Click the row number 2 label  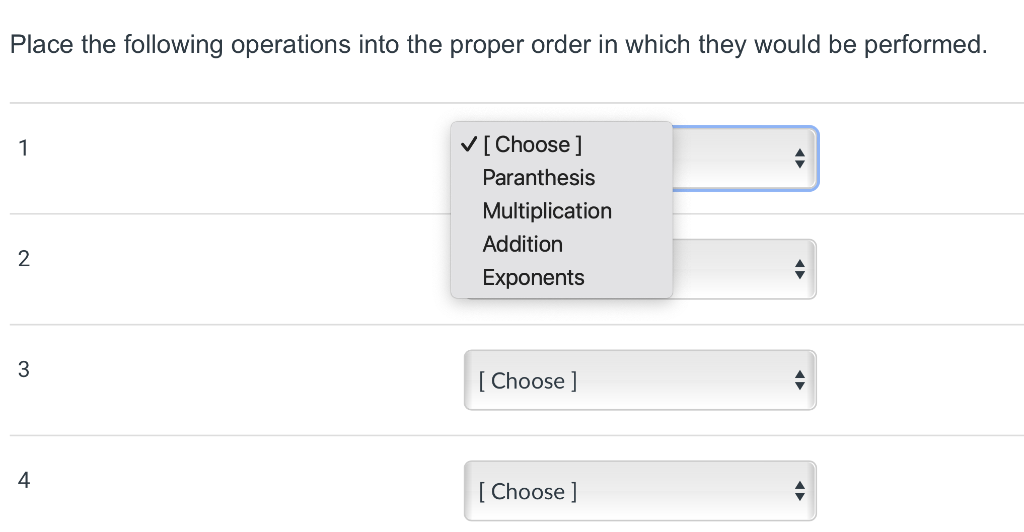click(23, 259)
